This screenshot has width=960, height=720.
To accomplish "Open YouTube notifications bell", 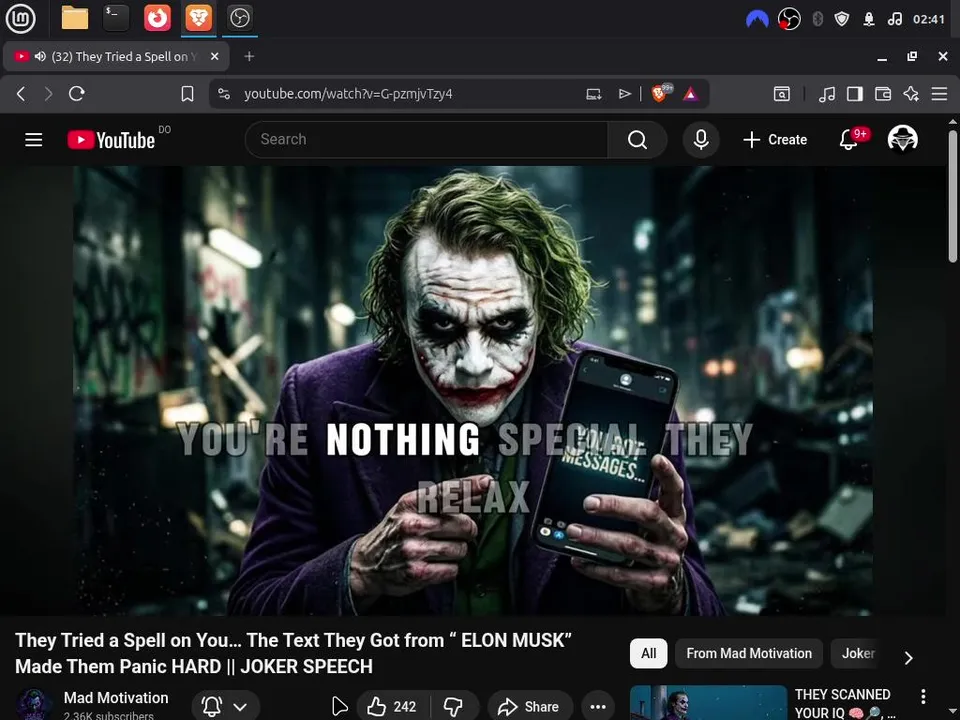I will (849, 140).
